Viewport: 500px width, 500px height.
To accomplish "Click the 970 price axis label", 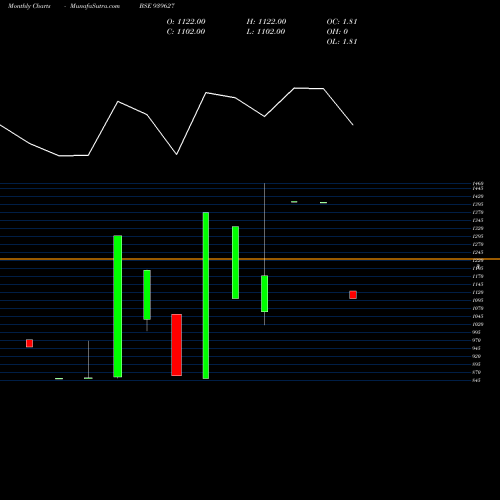I will click(x=477, y=340).
